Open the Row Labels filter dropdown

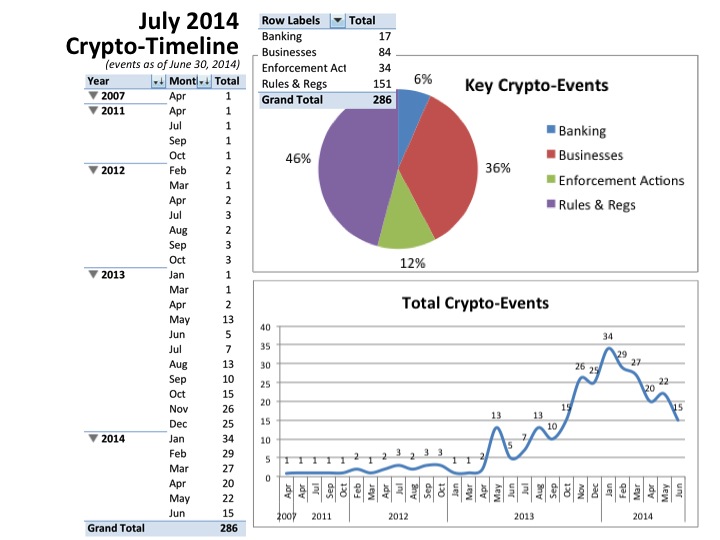pos(337,21)
